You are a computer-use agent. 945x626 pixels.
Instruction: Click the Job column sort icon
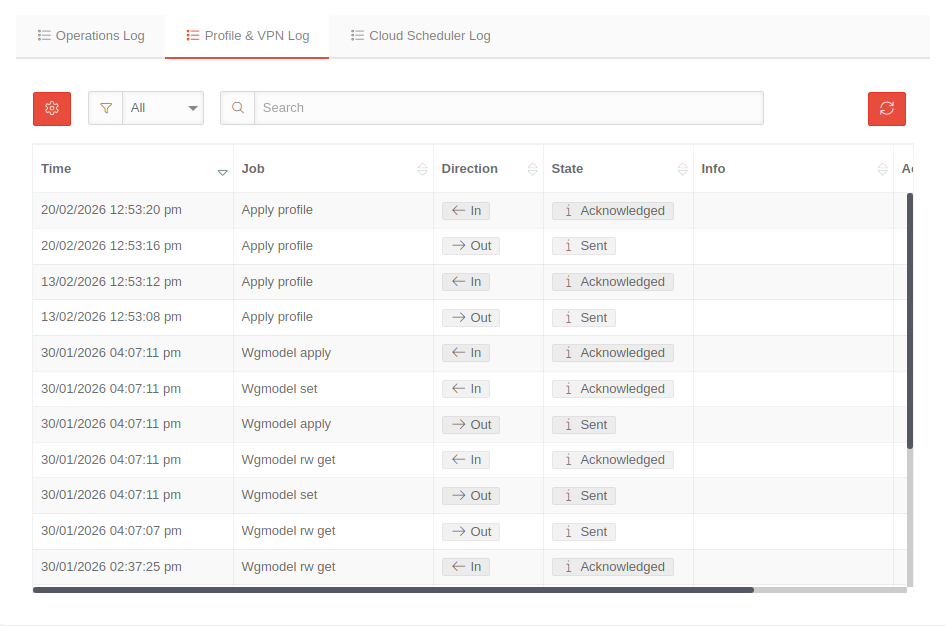coord(422,169)
